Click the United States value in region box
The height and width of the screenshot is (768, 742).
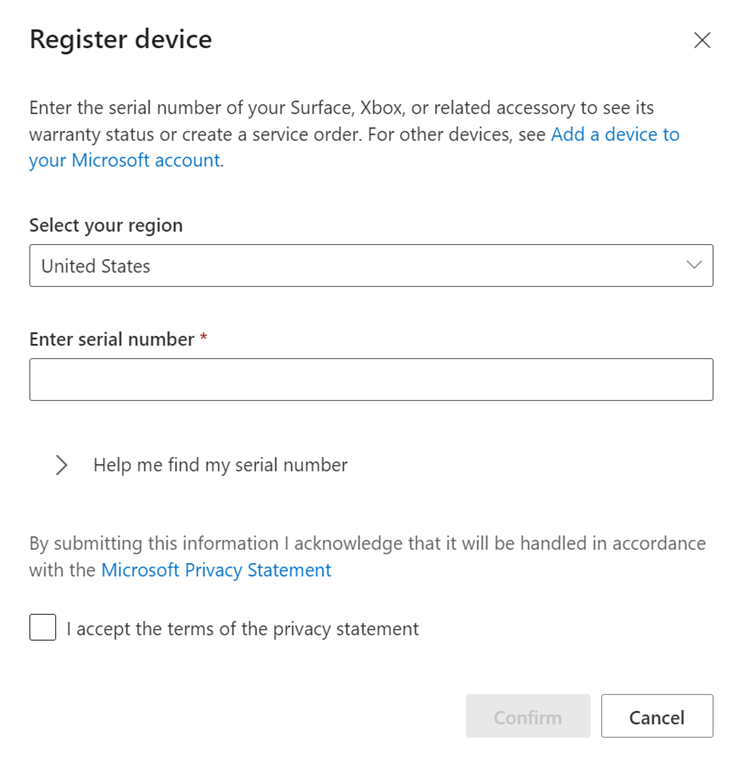point(96,267)
